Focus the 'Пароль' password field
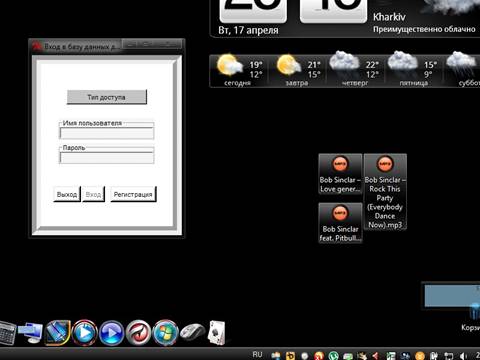480x360 pixels. (107, 157)
